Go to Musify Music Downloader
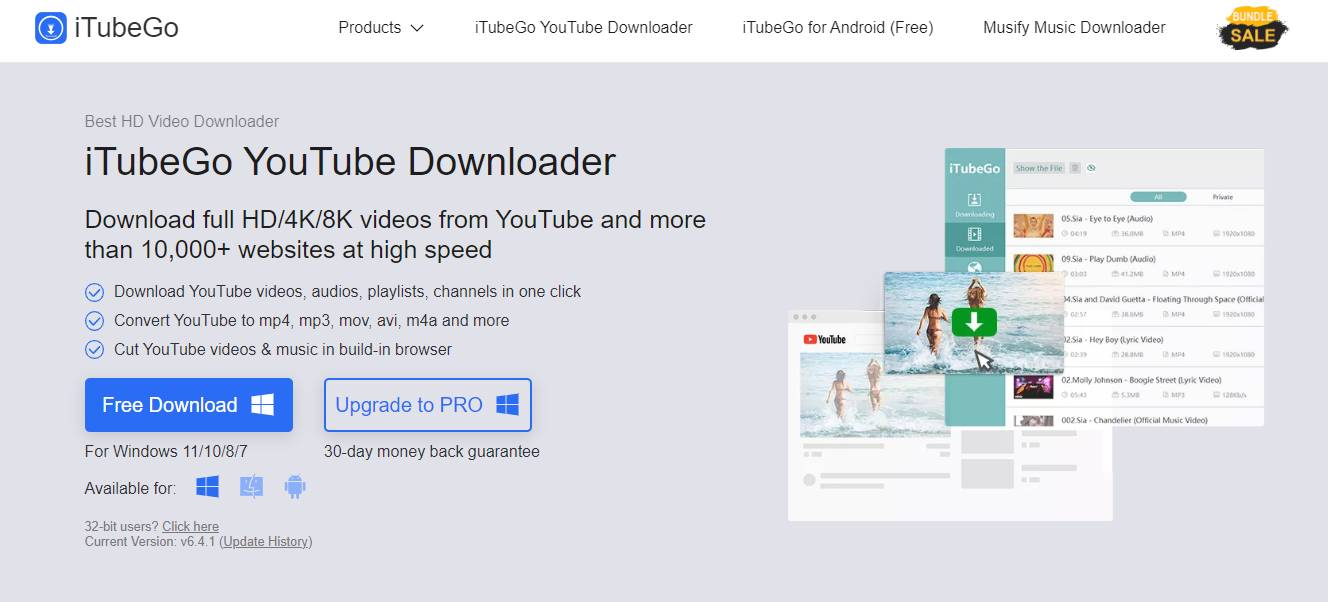The height and width of the screenshot is (602, 1328). click(x=1074, y=28)
